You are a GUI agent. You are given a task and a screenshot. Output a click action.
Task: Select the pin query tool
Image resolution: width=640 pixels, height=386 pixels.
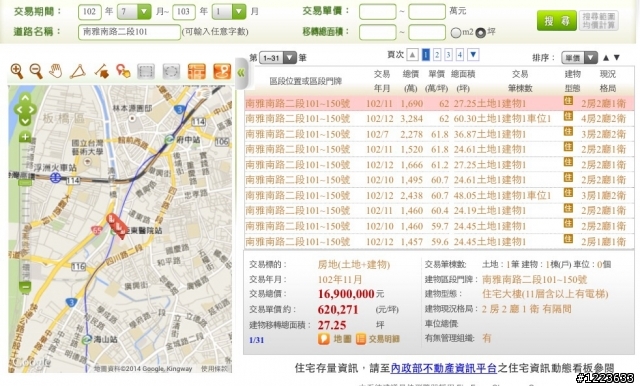123,71
